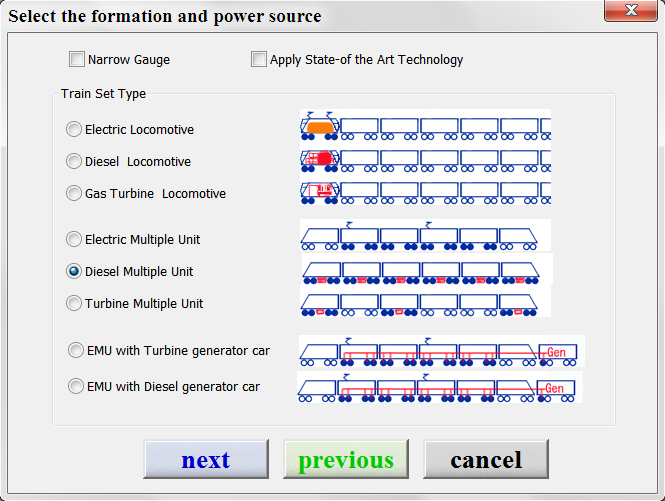The width and height of the screenshot is (665, 501).
Task: Return using the previous button
Action: (346, 459)
